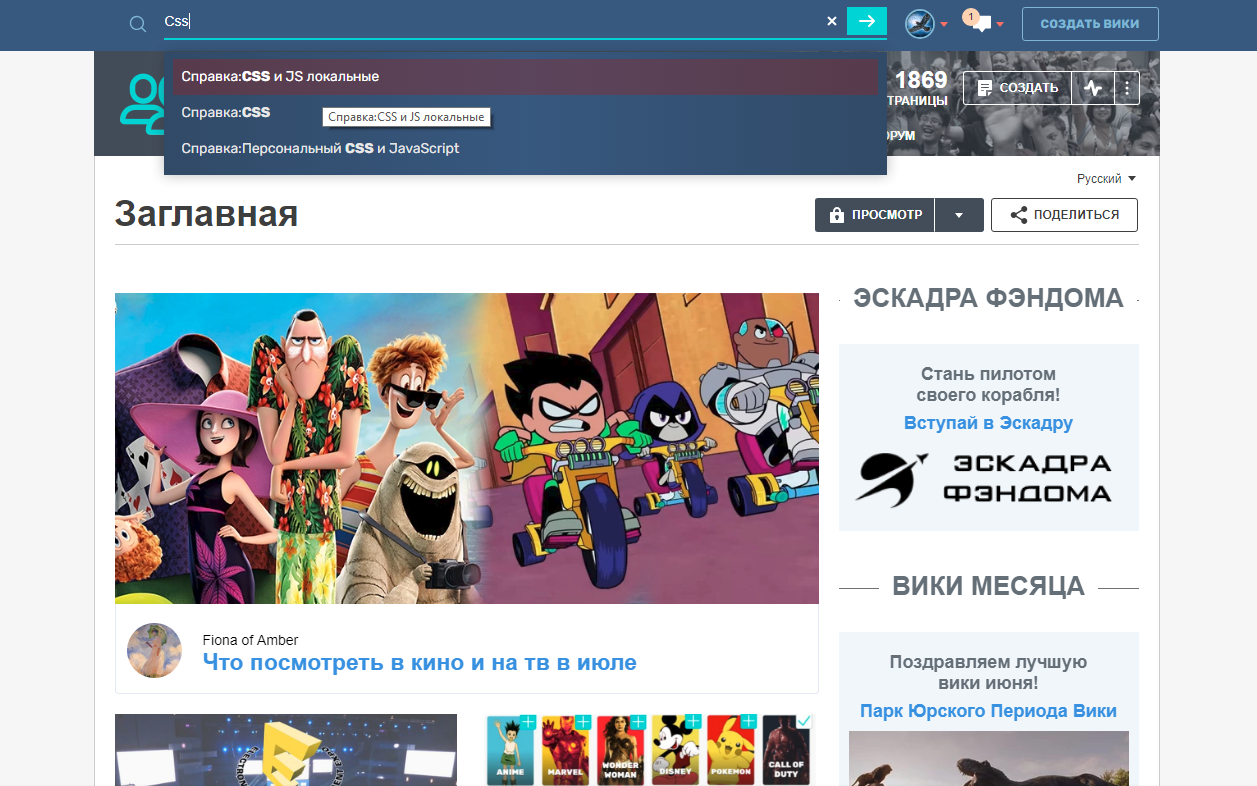Click the Fiona of Amber avatar

[x=154, y=650]
